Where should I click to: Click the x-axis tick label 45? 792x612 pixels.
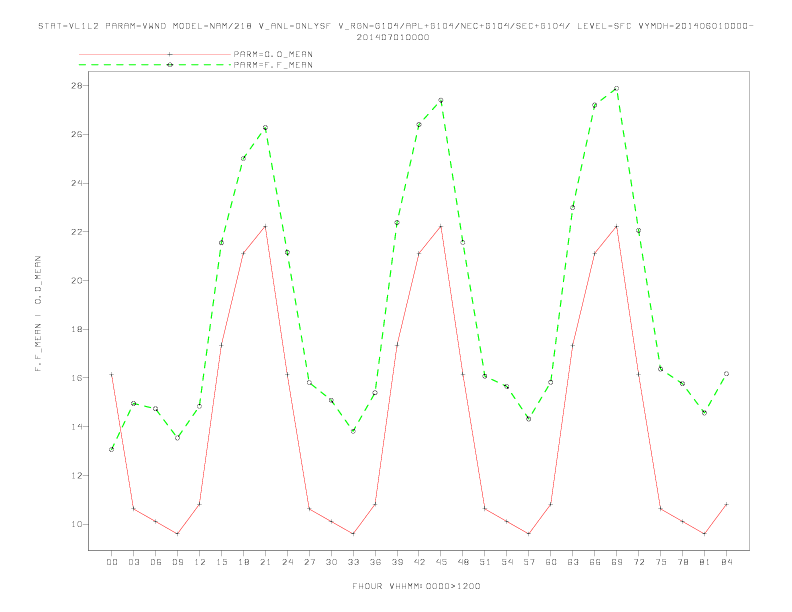(x=441, y=562)
